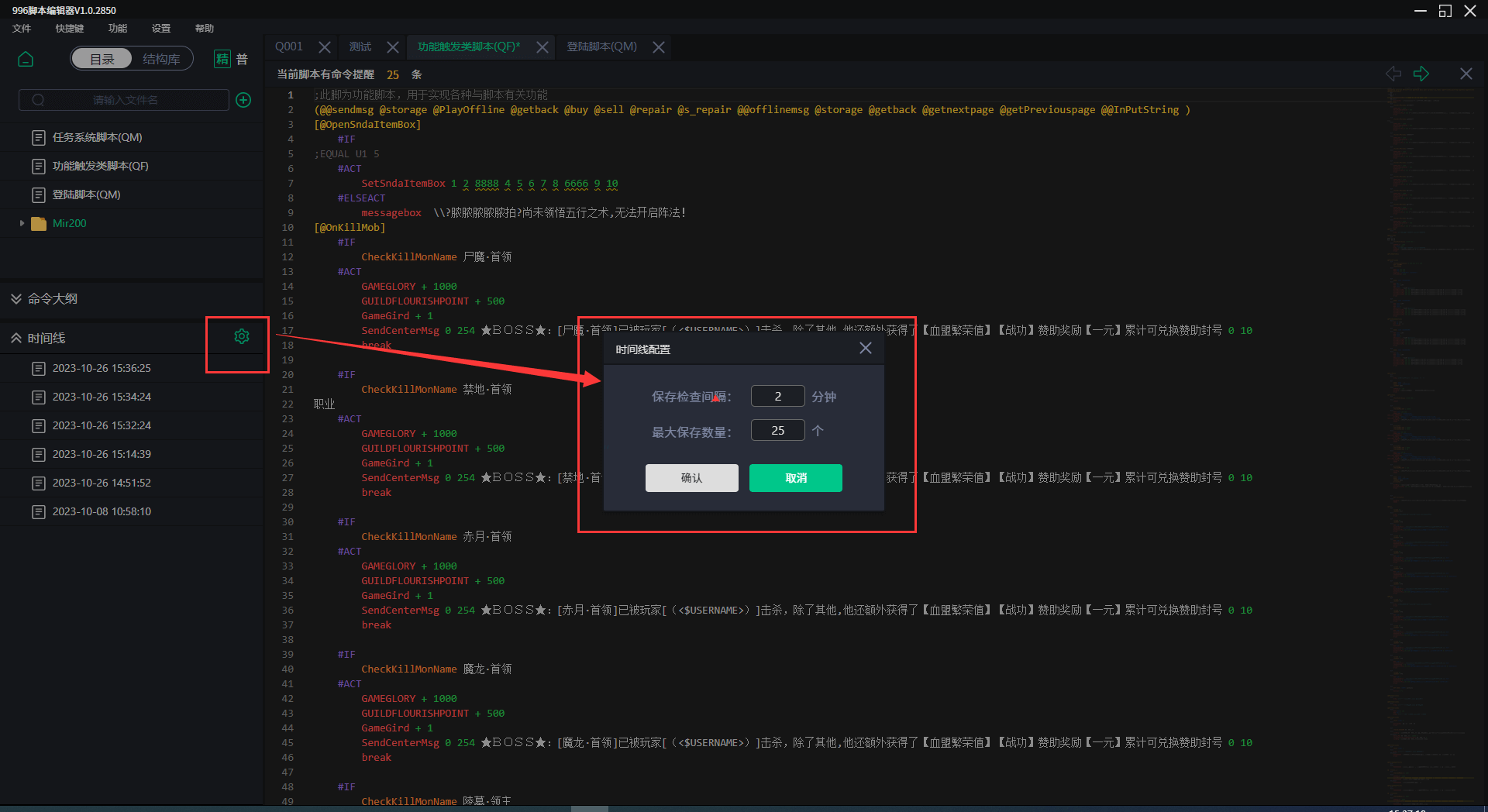
Task: Click the 25 command count text
Action: coord(393,75)
